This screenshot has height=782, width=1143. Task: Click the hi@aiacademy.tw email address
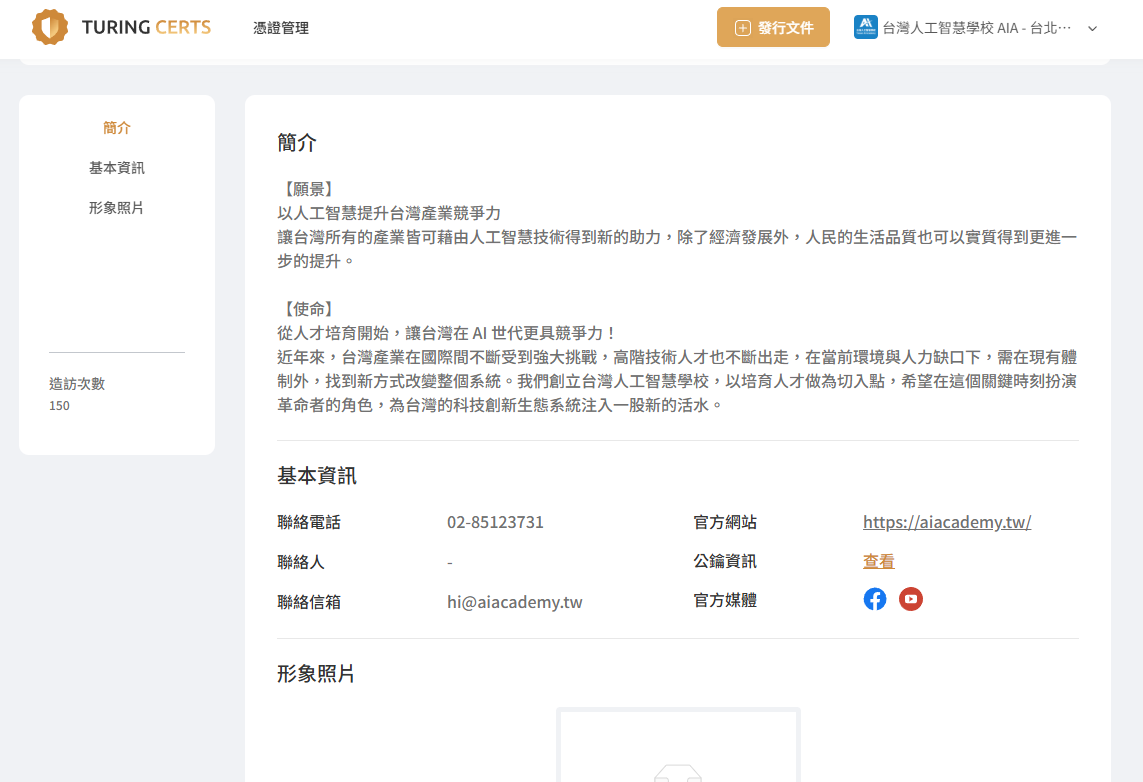click(x=514, y=602)
